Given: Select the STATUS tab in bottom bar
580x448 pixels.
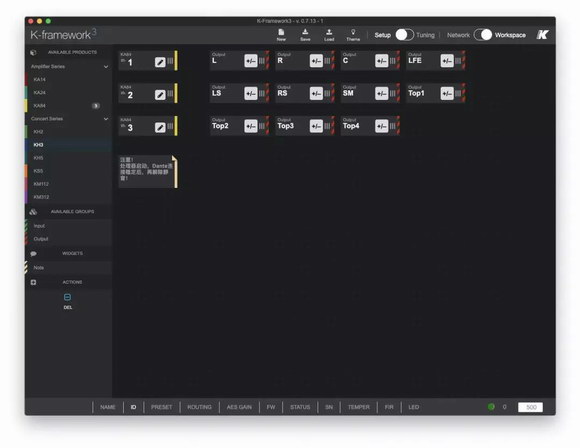Looking at the screenshot, I should pyautogui.click(x=300, y=407).
